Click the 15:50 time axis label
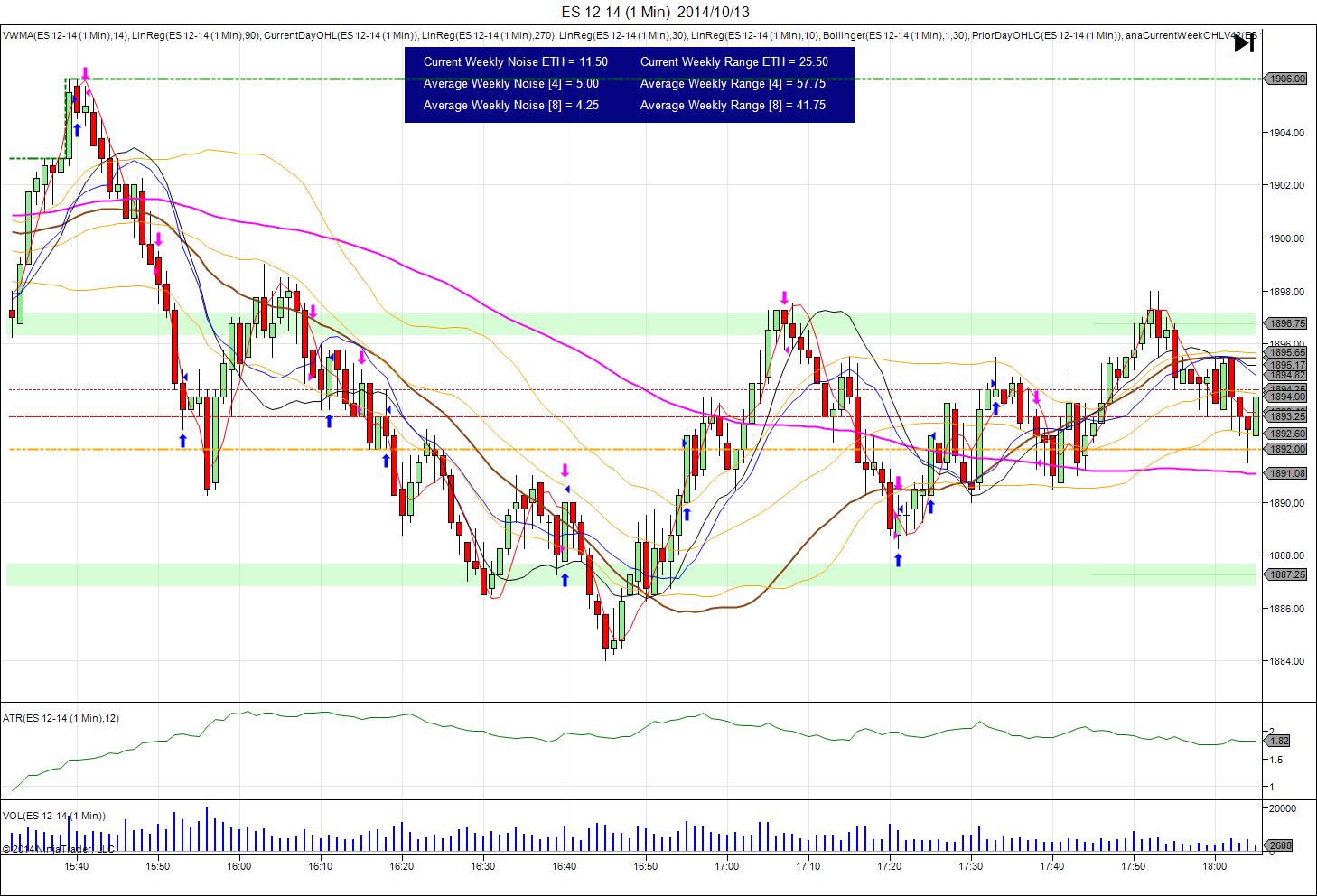 [x=157, y=866]
